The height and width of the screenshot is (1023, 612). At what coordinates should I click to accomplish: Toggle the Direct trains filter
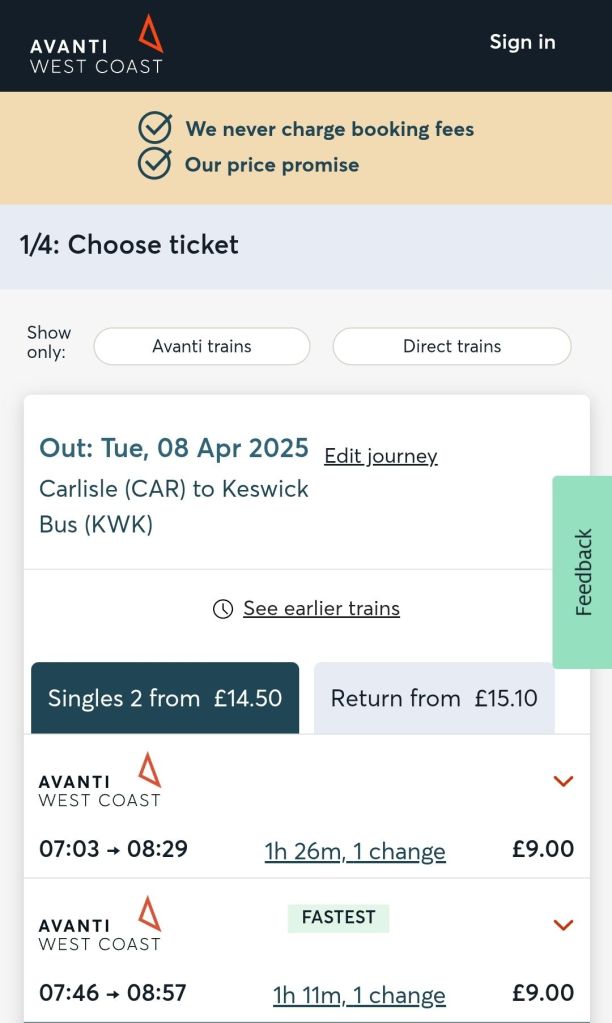click(x=452, y=347)
